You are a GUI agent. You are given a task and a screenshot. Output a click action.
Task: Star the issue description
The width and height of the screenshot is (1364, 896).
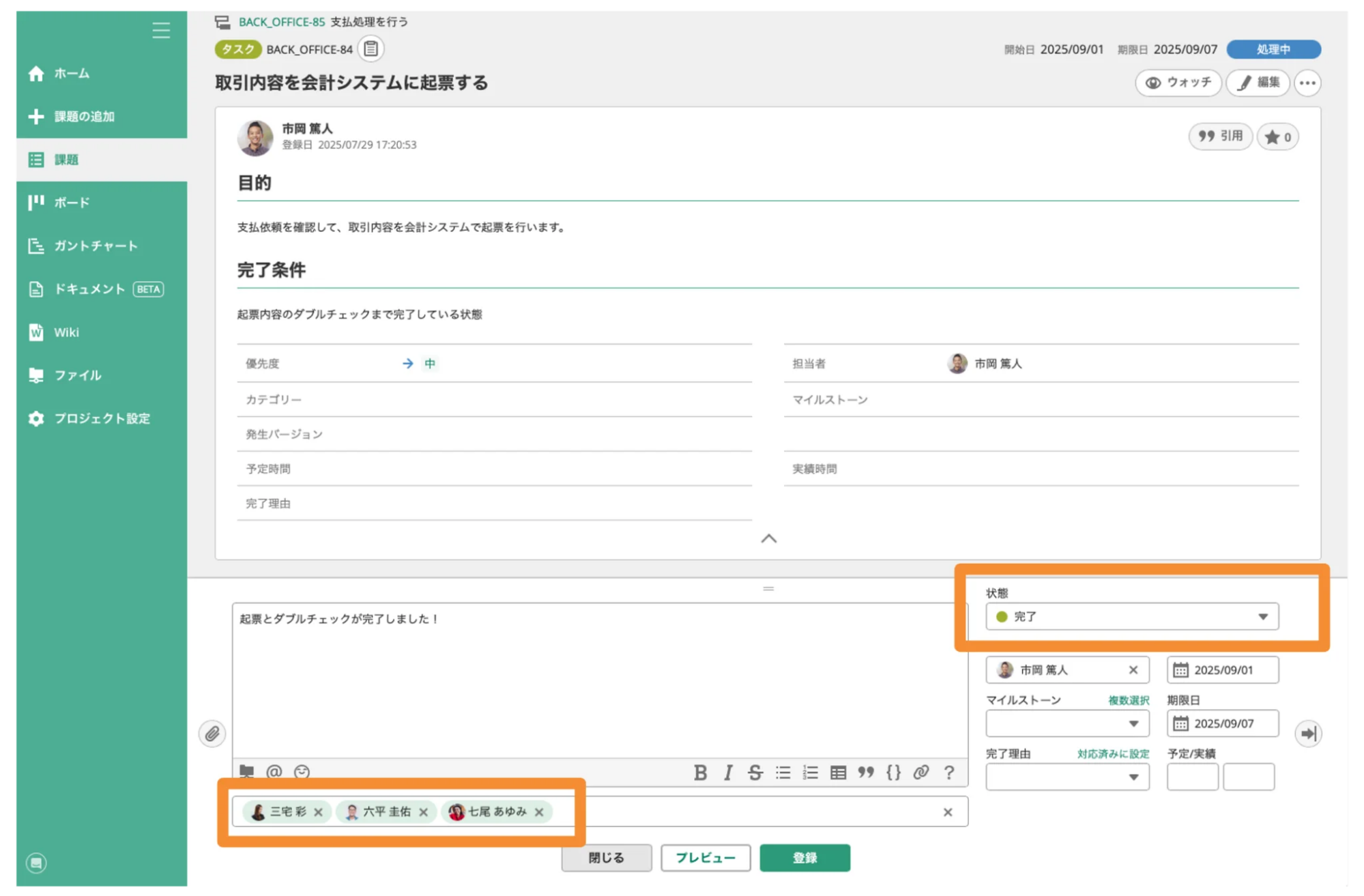click(x=1277, y=137)
